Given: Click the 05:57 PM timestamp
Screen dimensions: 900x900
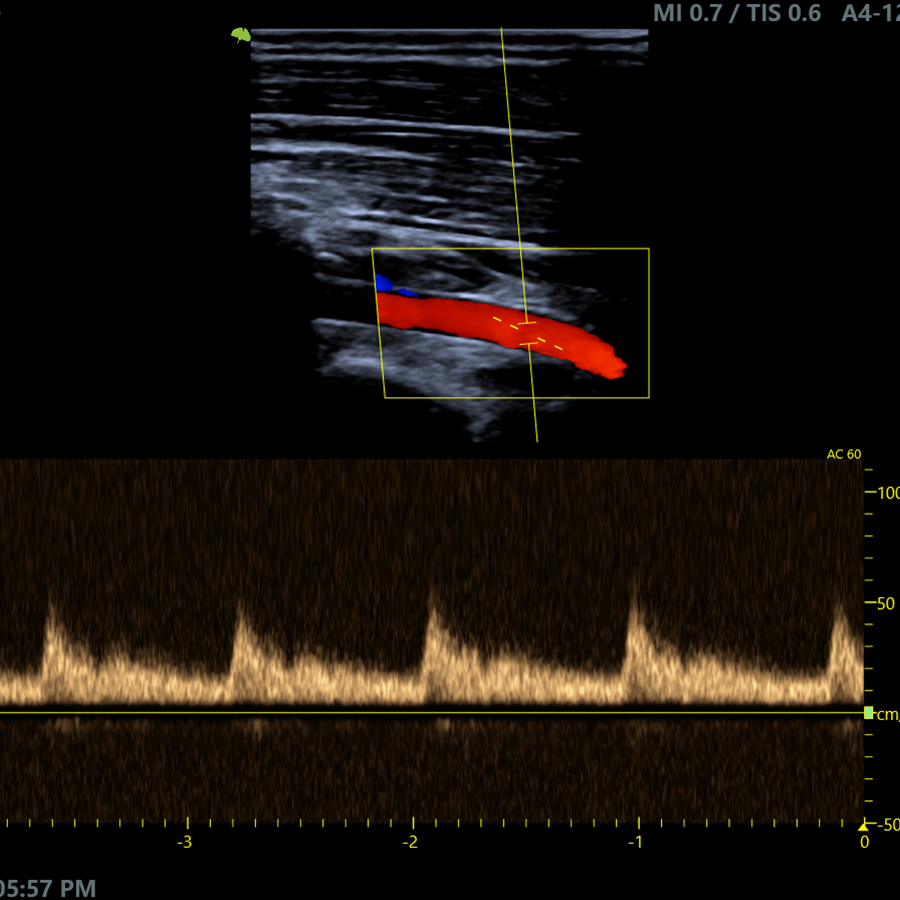Looking at the screenshot, I should point(48,887).
